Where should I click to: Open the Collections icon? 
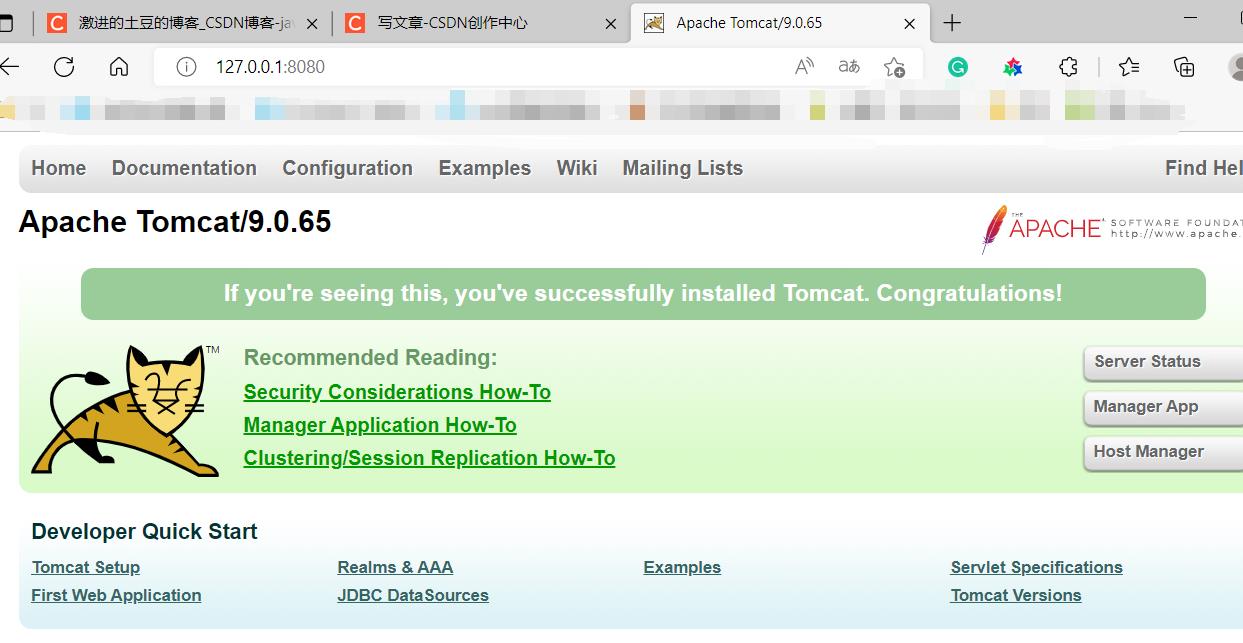(x=1184, y=67)
